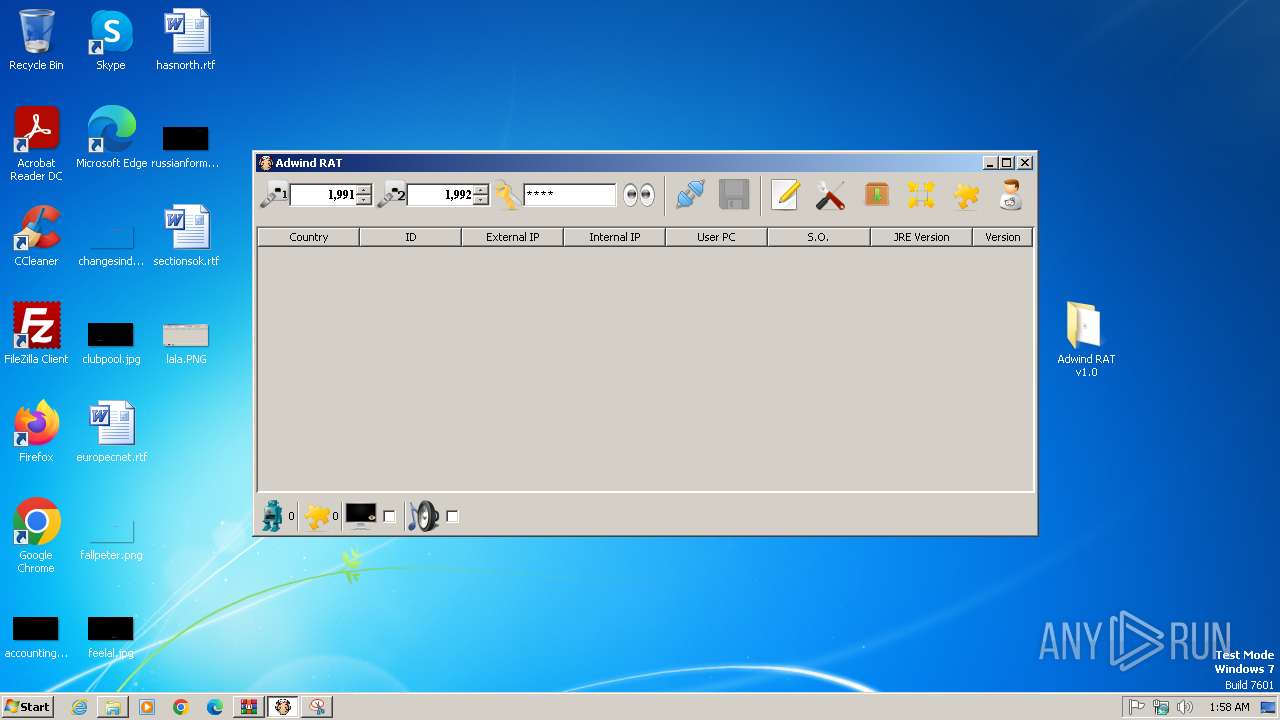Click the notepad pencil icon
Image resolution: width=1280 pixels, height=720 pixels.
[785, 195]
